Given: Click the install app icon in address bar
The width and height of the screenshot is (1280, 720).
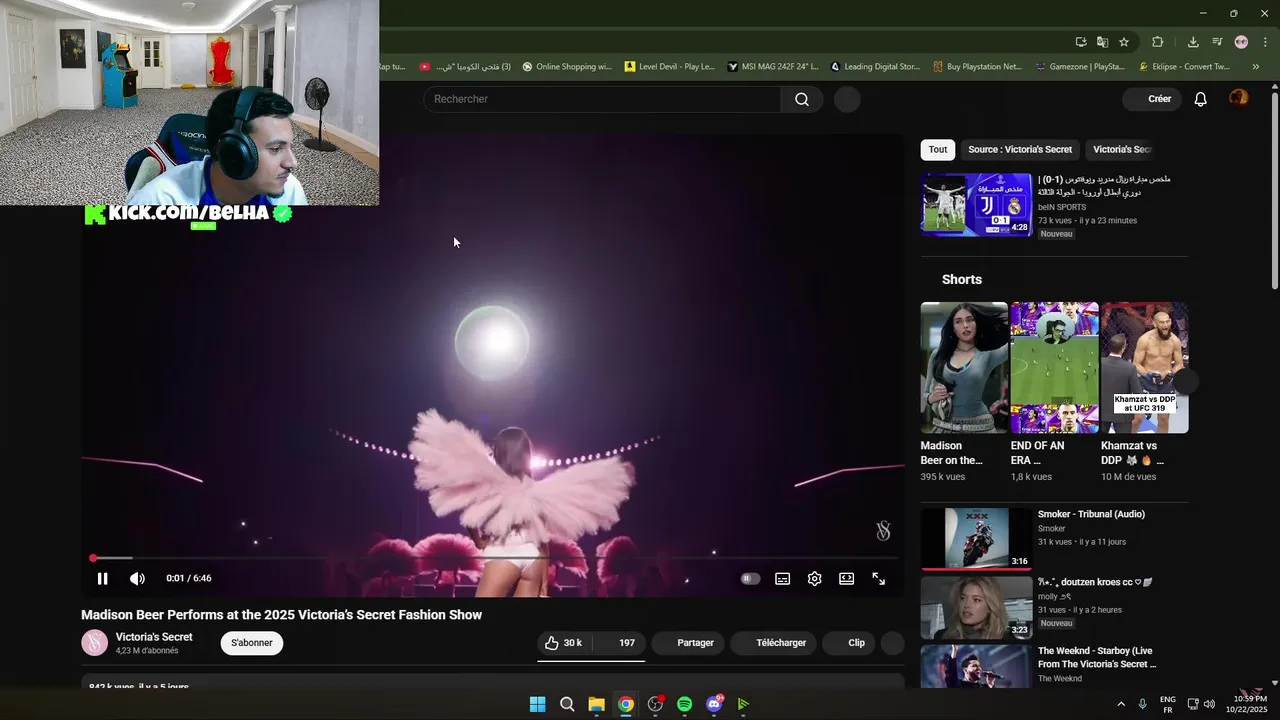Looking at the screenshot, I should click(x=1081, y=42).
